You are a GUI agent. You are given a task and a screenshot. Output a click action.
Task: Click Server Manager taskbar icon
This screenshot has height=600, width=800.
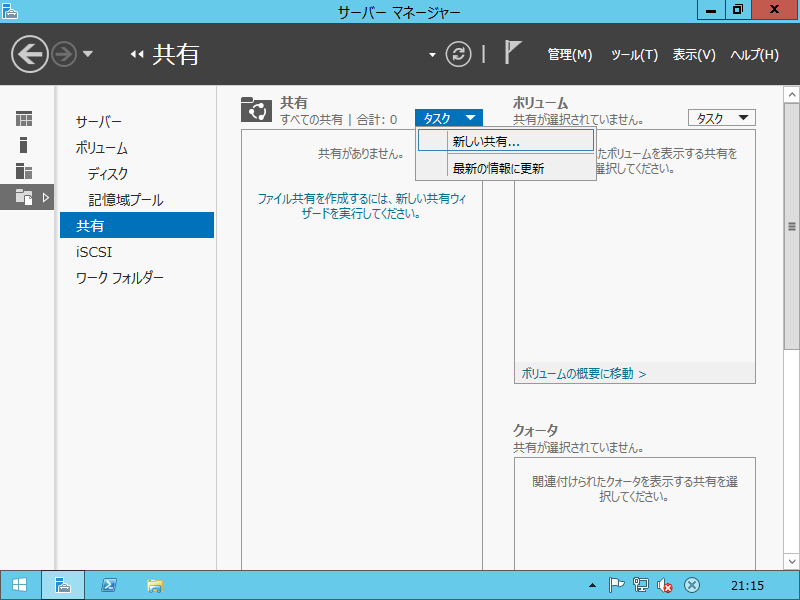[x=63, y=585]
